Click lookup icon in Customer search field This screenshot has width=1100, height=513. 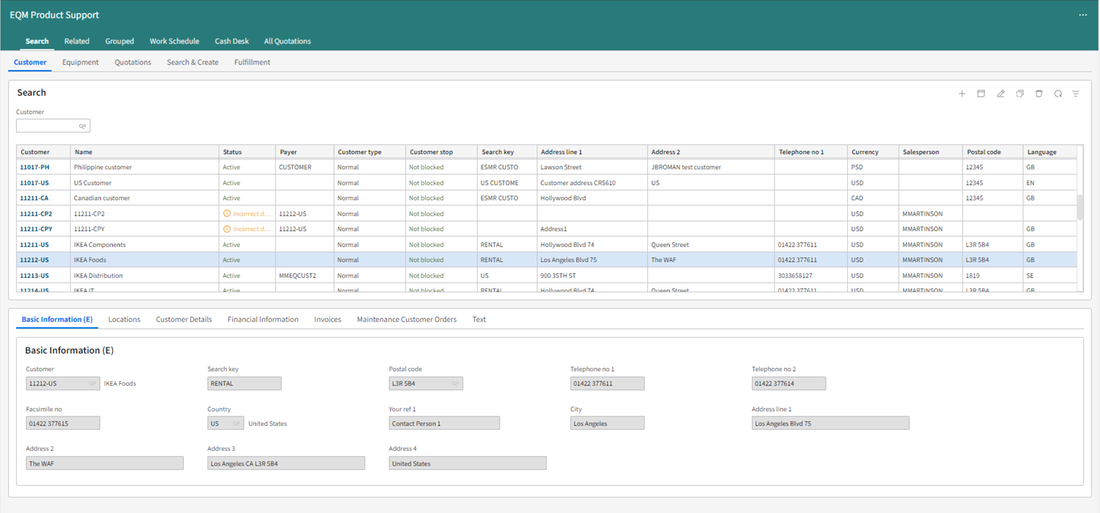pyautogui.click(x=82, y=126)
